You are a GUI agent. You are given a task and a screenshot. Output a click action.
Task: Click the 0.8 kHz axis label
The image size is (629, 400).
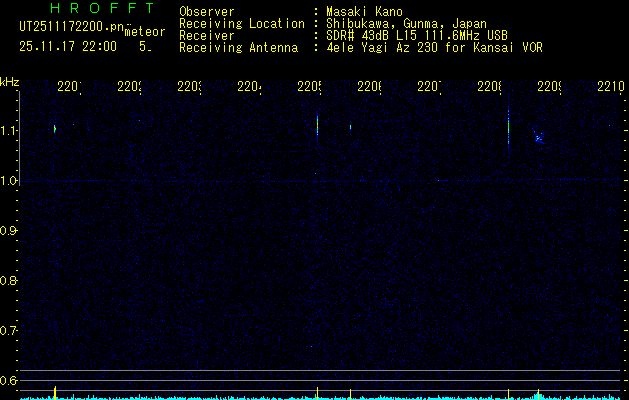pyautogui.click(x=7, y=280)
